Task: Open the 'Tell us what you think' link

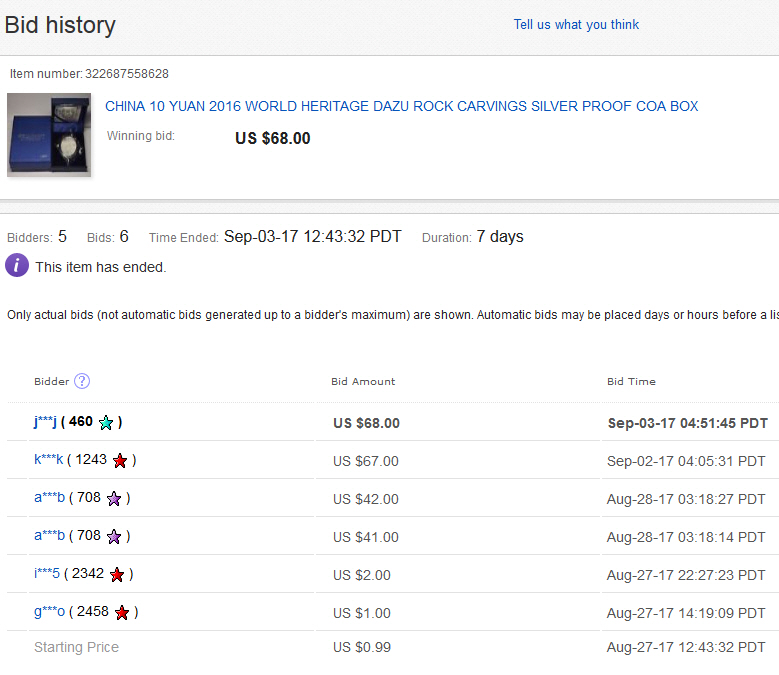Action: pyautogui.click(x=576, y=24)
